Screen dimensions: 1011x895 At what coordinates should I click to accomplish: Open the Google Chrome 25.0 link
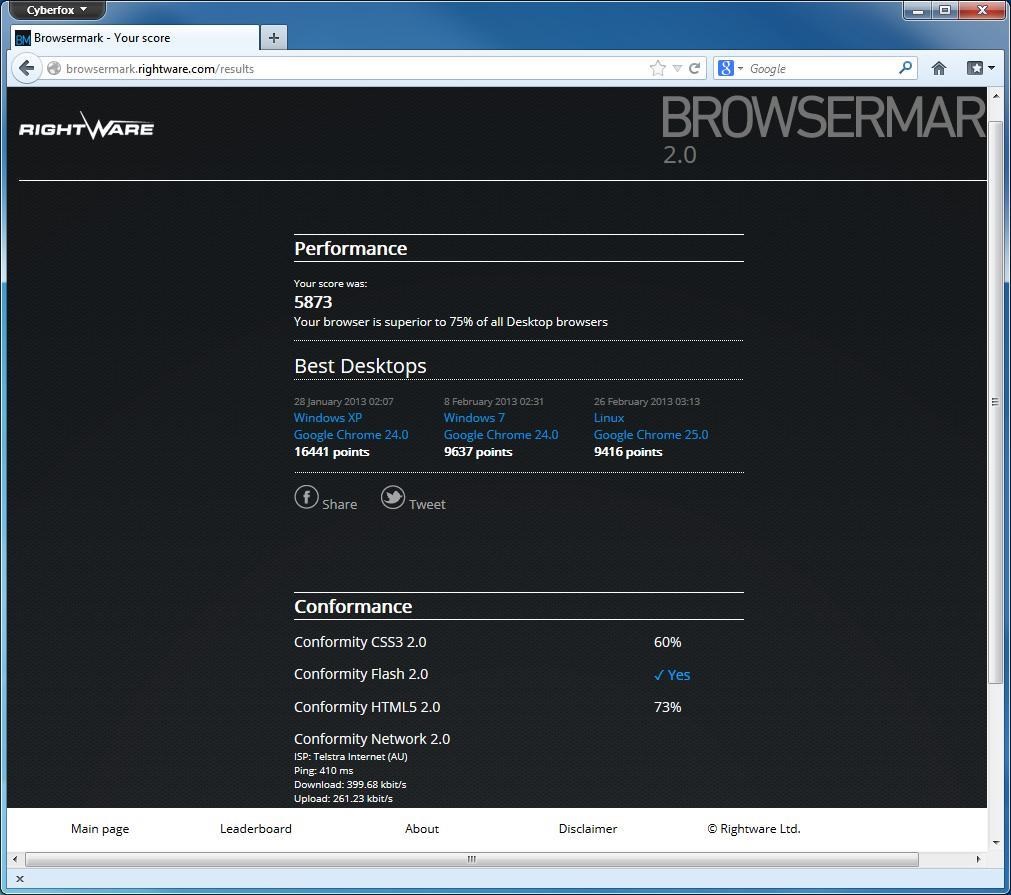(651, 434)
